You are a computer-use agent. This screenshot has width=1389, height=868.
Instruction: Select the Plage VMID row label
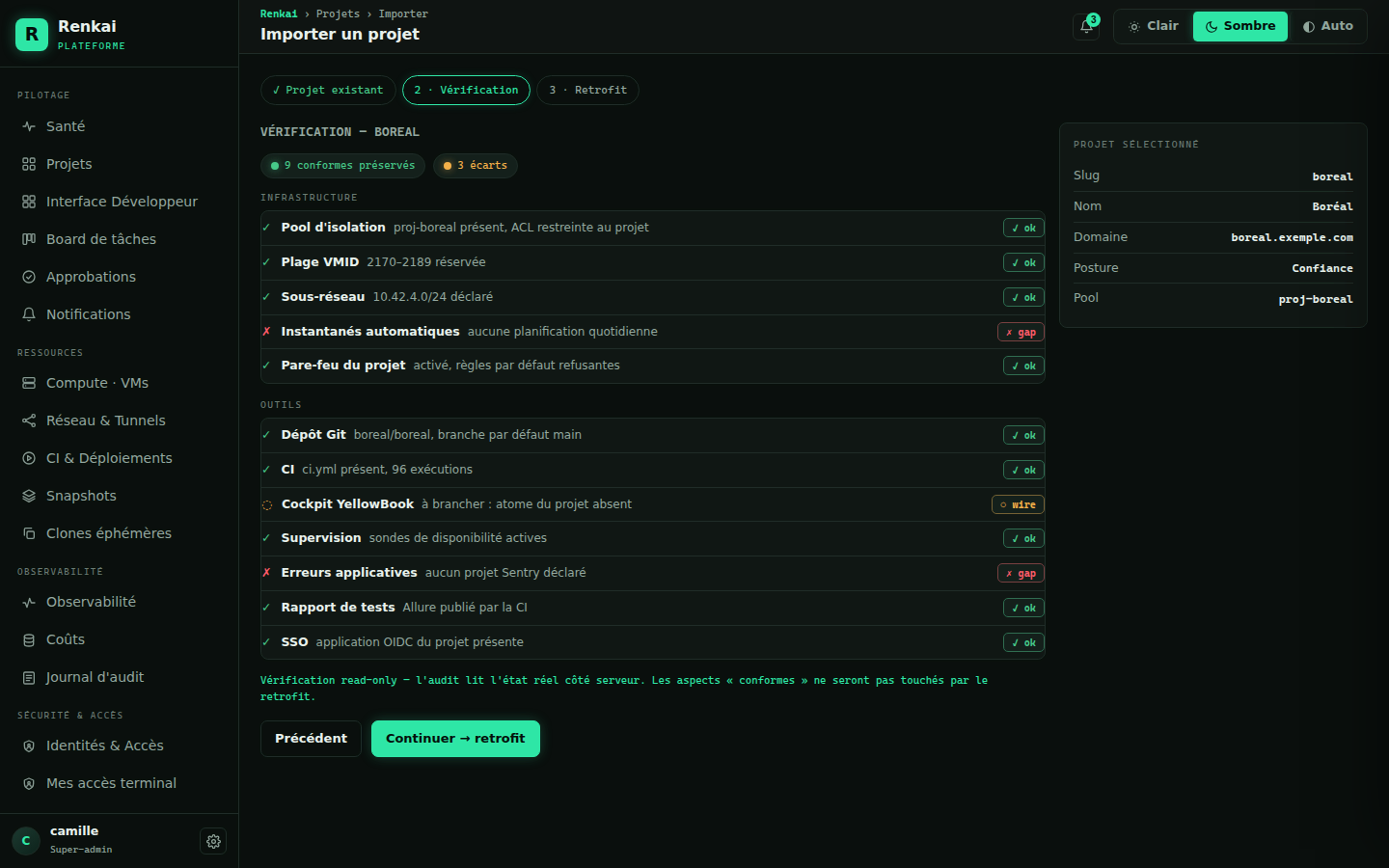[x=319, y=262]
